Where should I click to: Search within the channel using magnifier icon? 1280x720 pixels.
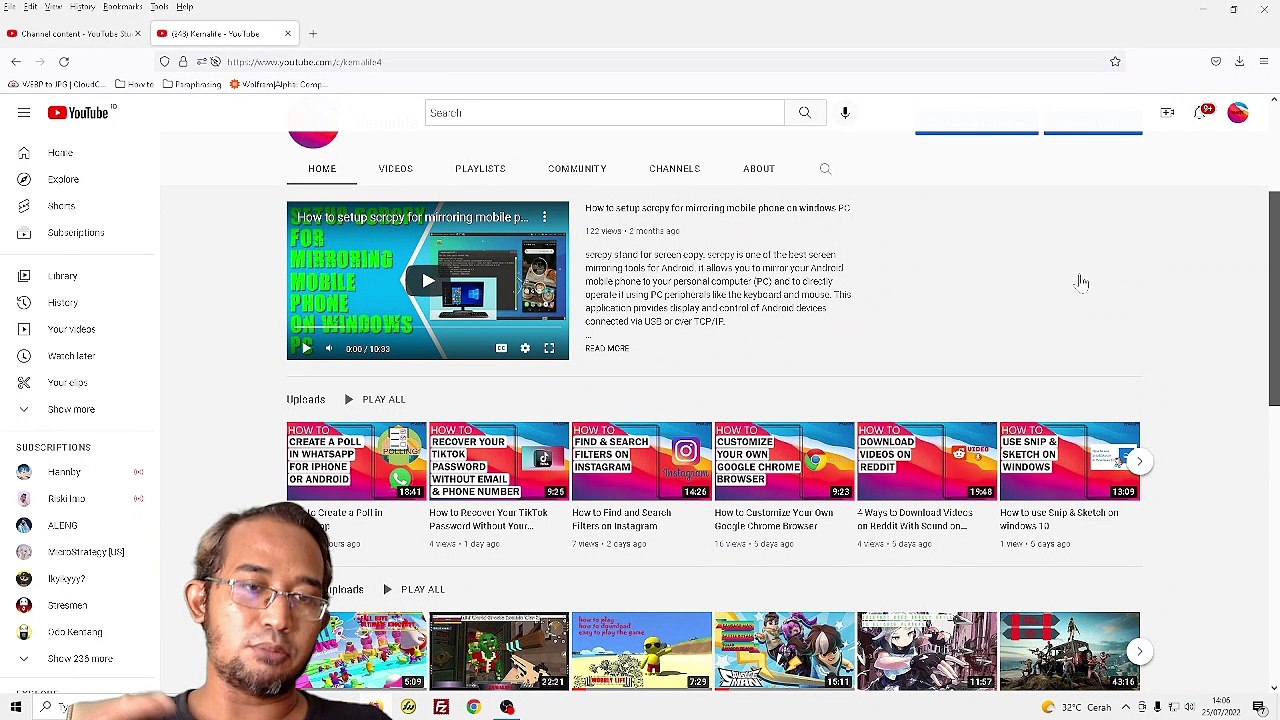click(826, 169)
